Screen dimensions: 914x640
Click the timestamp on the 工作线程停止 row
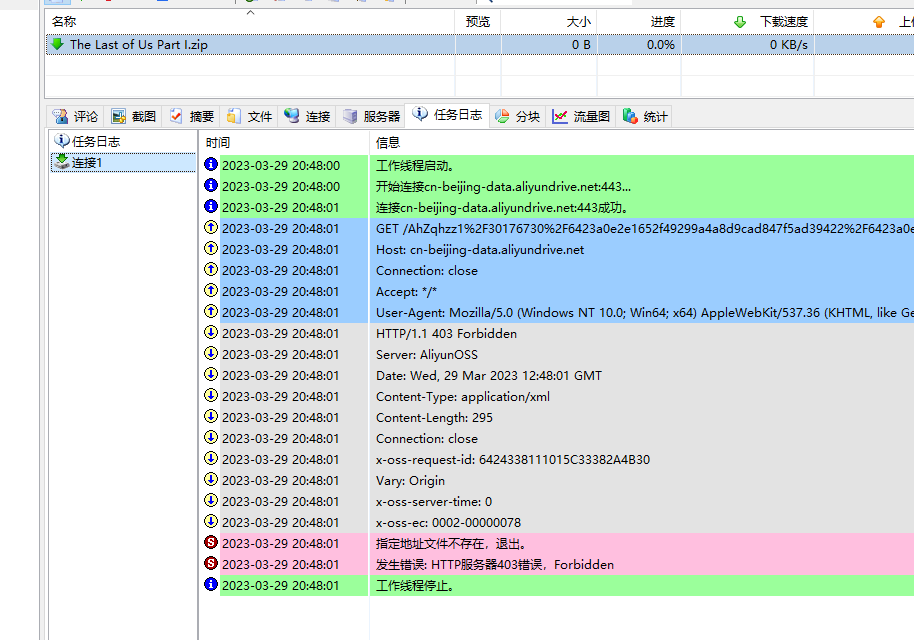[281, 585]
